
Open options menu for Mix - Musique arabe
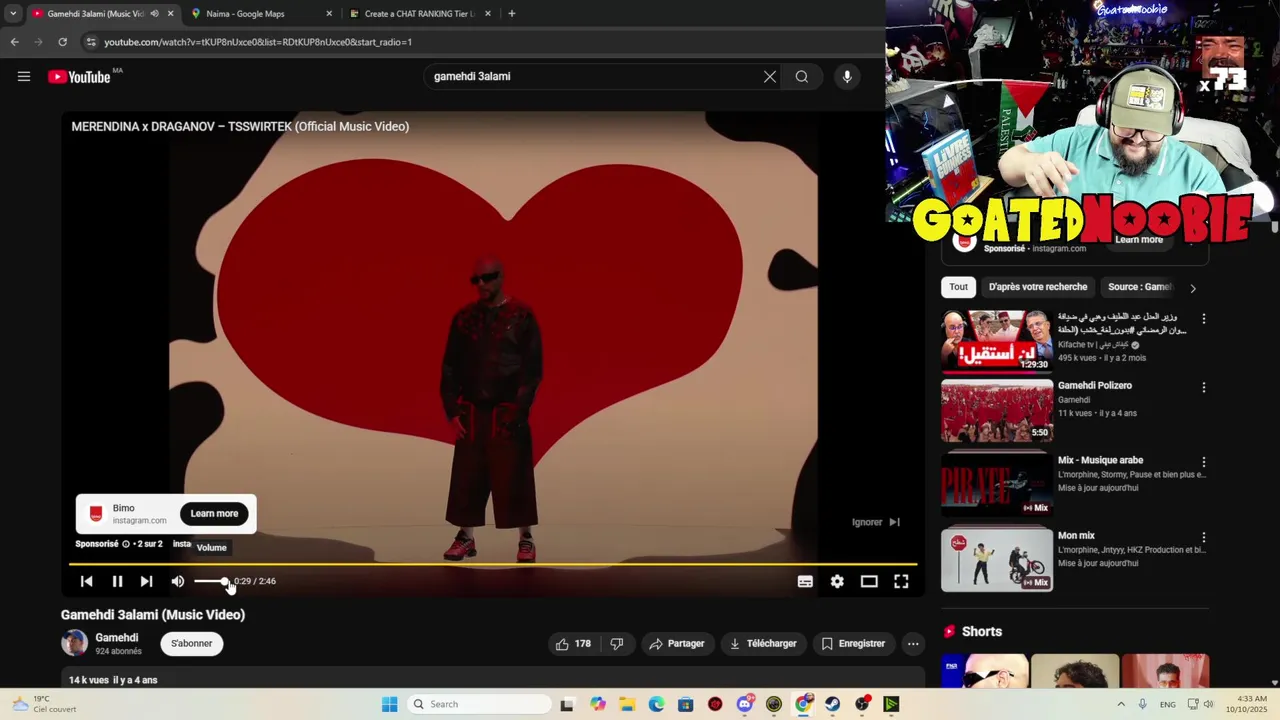(1204, 462)
